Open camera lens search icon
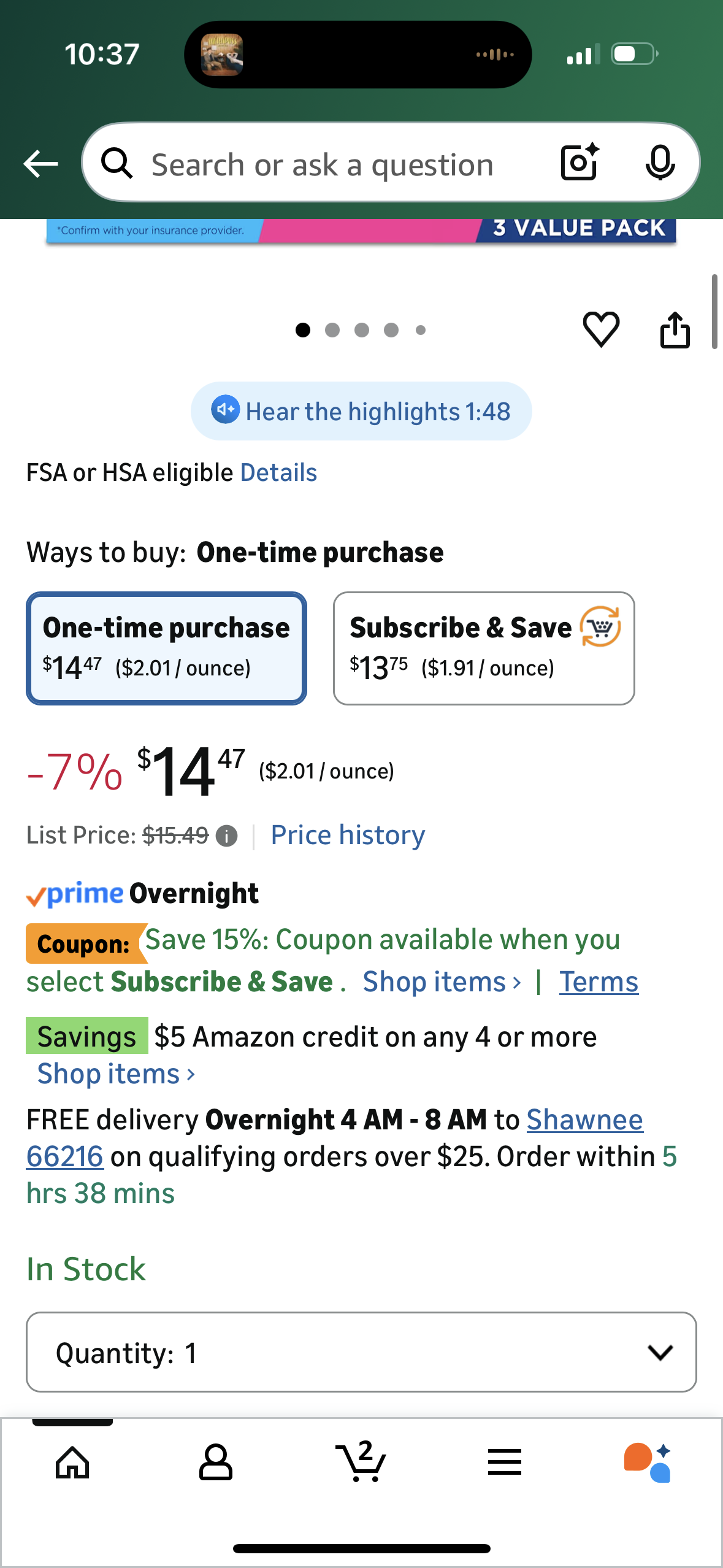Image resolution: width=723 pixels, height=1568 pixels. pos(579,163)
